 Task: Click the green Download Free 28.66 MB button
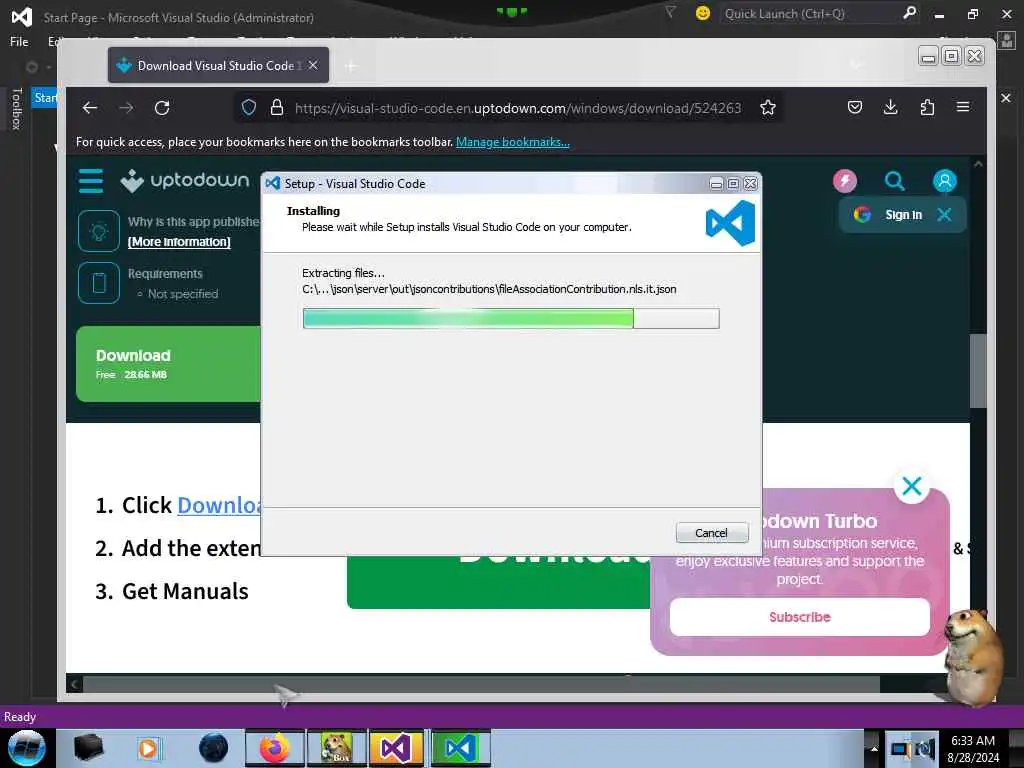[168, 364]
